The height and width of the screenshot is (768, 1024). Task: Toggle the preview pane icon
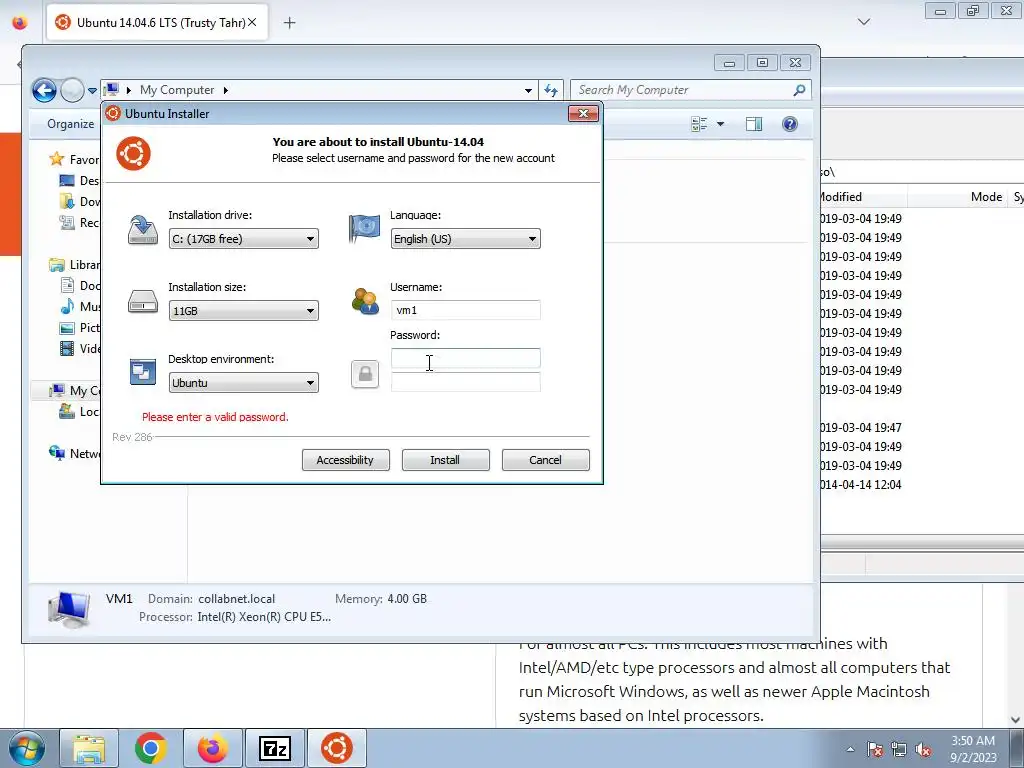754,124
